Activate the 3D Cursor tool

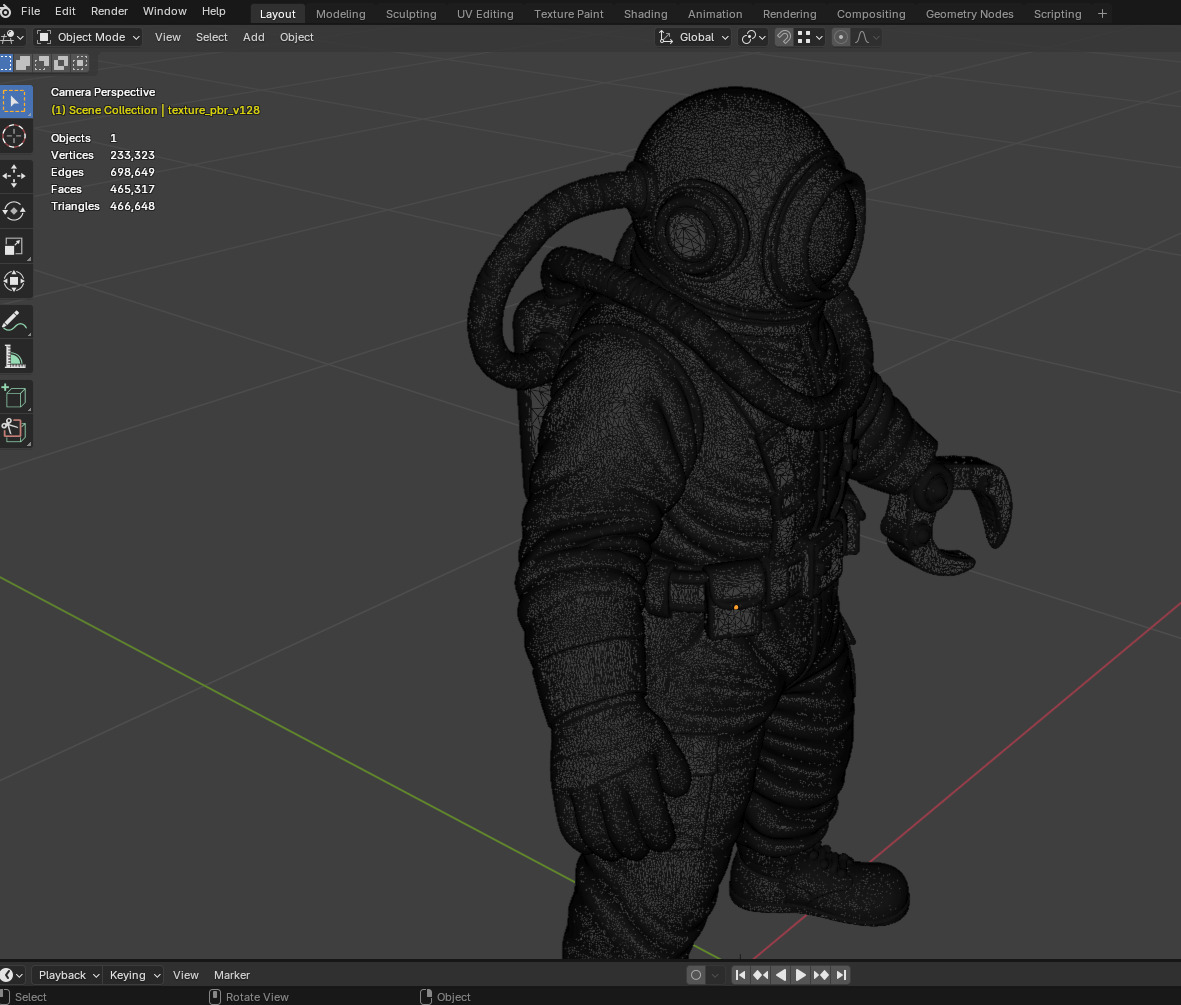click(15, 136)
